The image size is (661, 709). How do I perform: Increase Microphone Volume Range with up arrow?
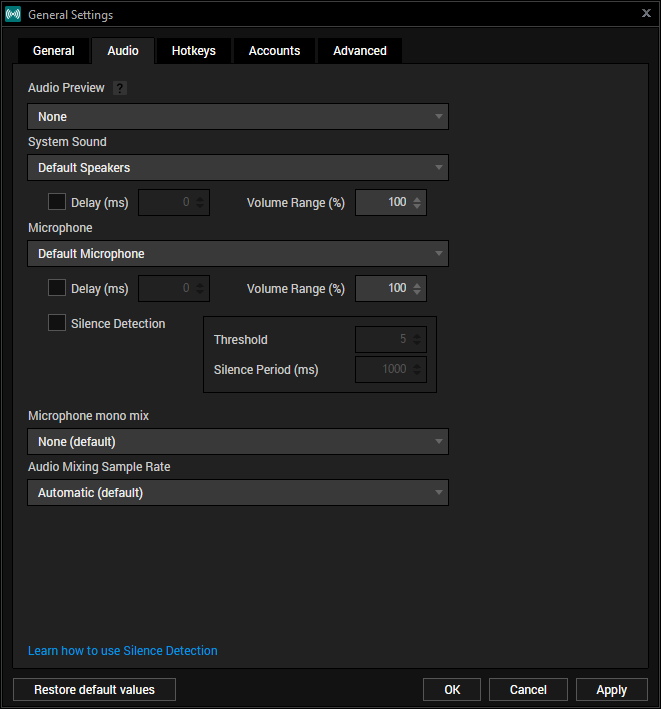point(417,284)
